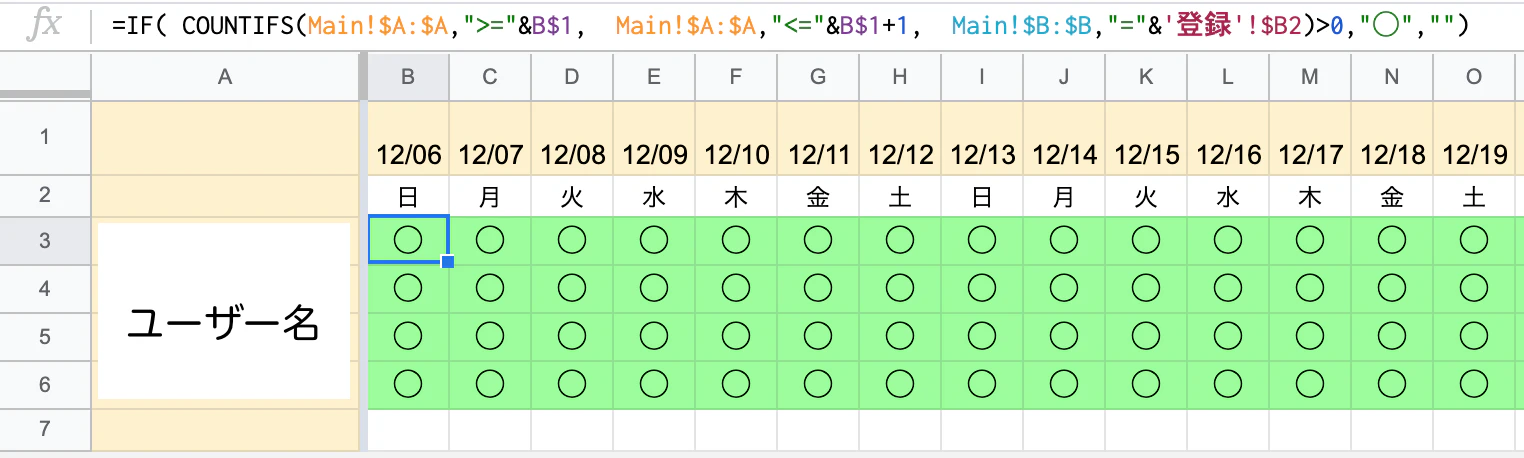Select column N header
The width and height of the screenshot is (1524, 458).
pyautogui.click(x=1392, y=76)
